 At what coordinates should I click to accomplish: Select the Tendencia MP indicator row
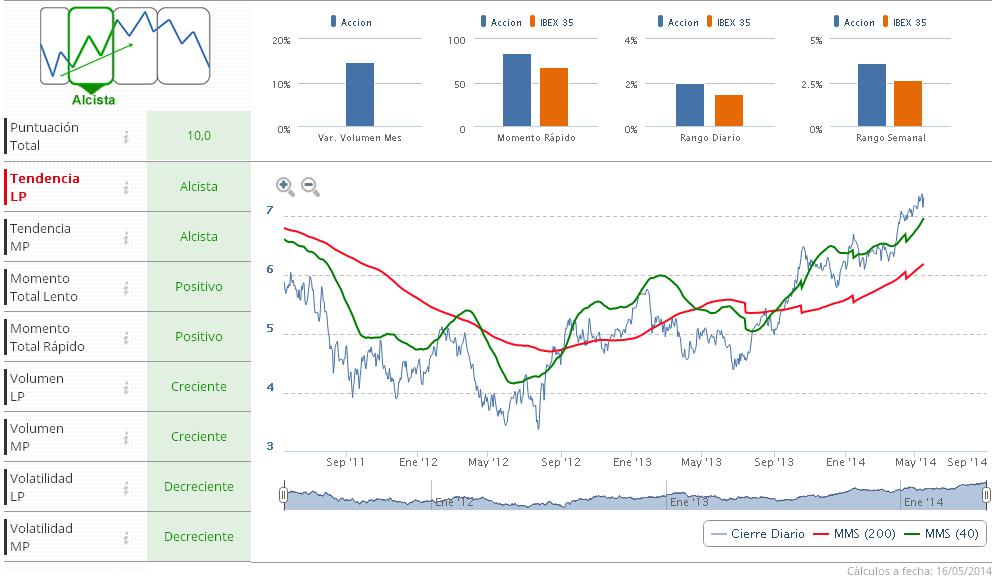[127, 237]
